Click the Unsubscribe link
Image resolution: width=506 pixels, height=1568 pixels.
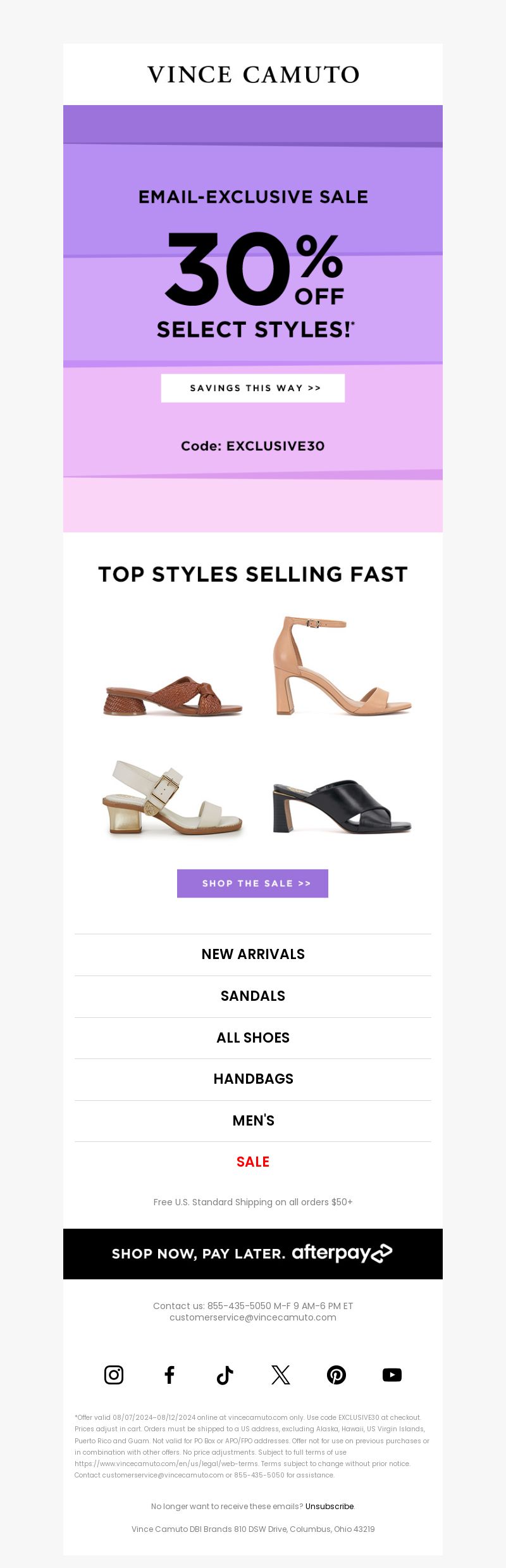(330, 1506)
